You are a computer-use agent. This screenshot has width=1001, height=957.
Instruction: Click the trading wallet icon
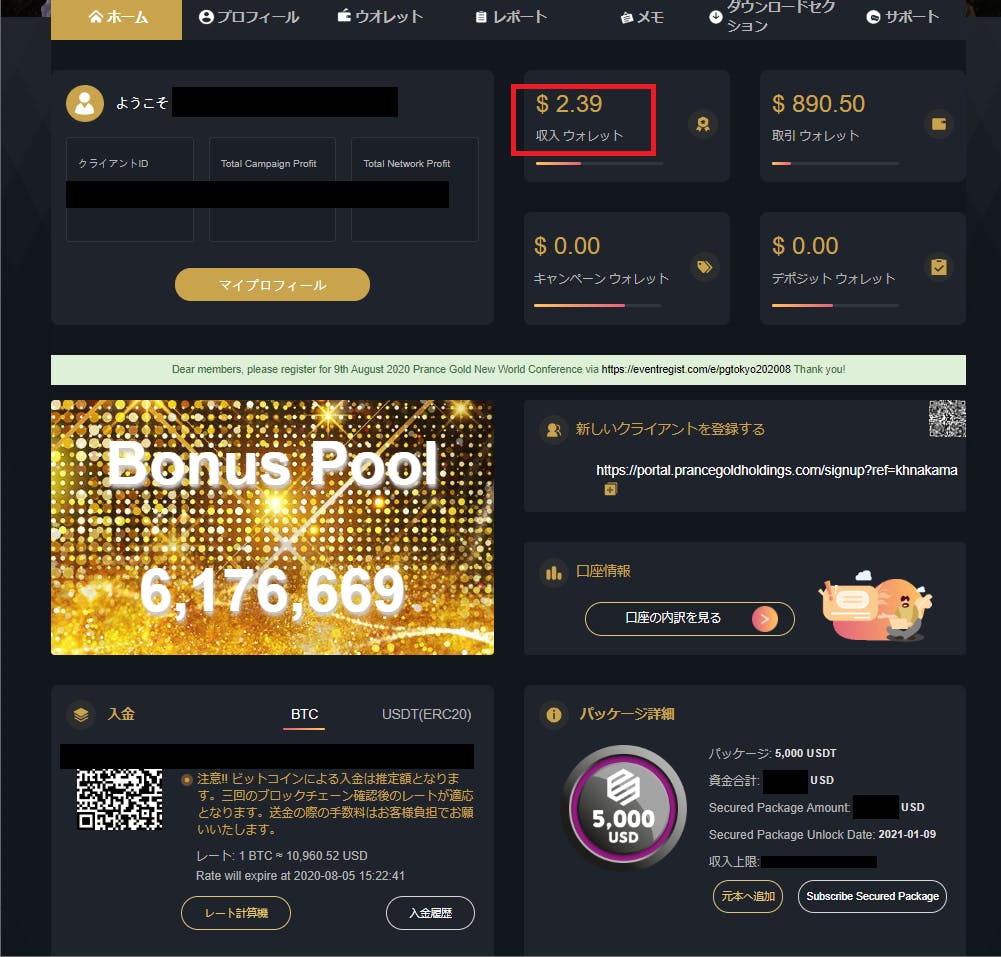938,124
